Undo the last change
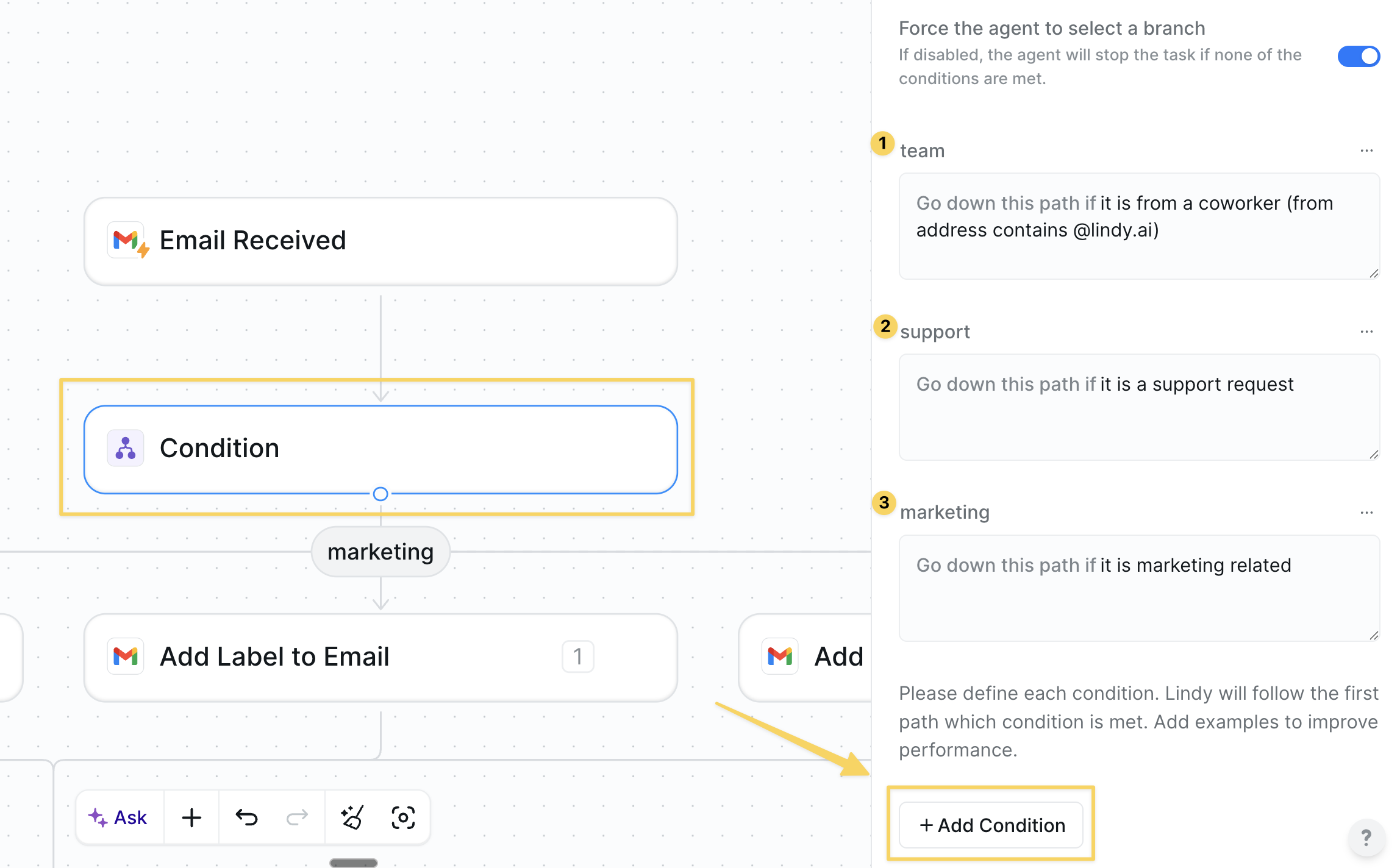Screen dimensions: 1400x868 click(245, 817)
